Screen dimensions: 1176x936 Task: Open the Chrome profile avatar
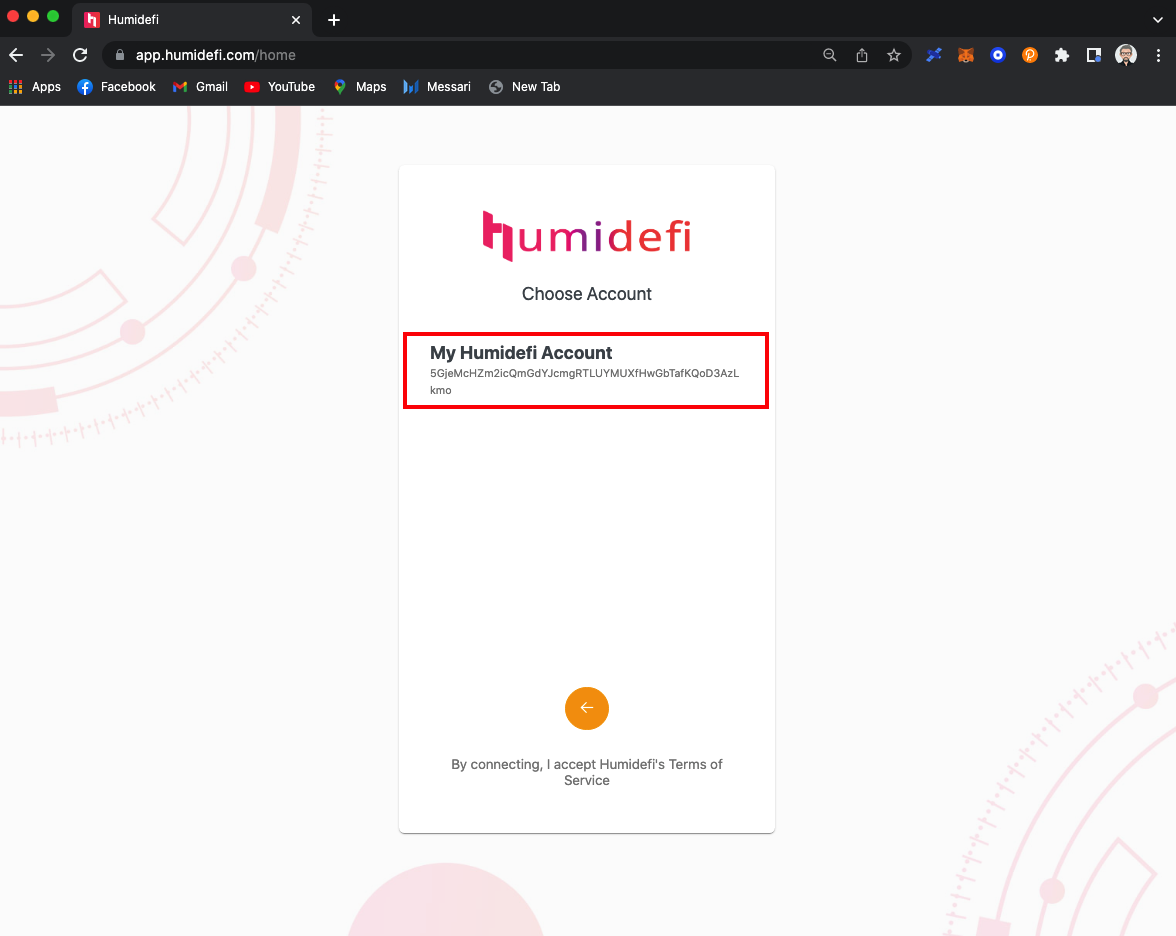tap(1126, 56)
